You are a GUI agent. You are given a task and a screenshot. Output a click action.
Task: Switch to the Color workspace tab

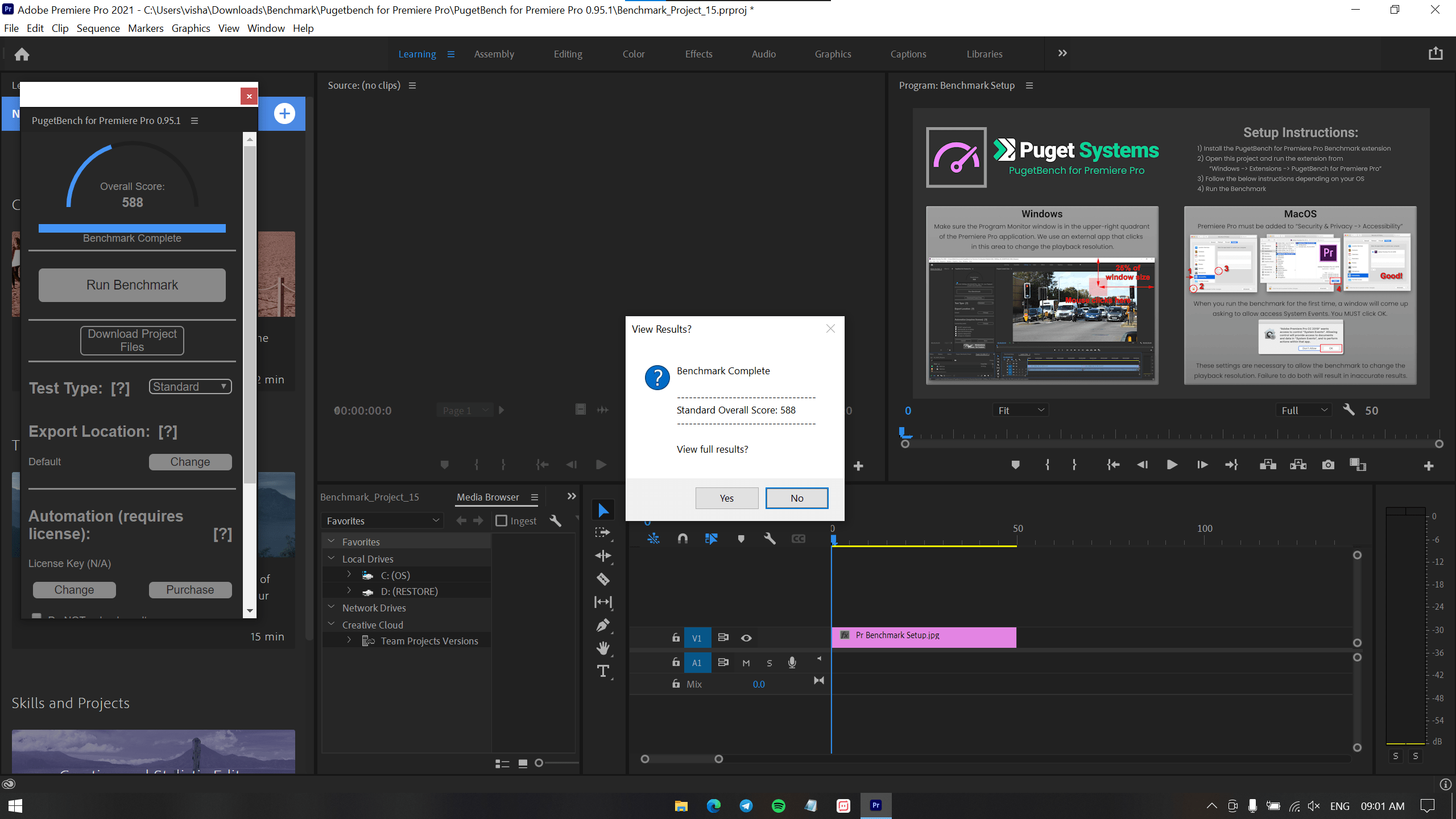(633, 54)
